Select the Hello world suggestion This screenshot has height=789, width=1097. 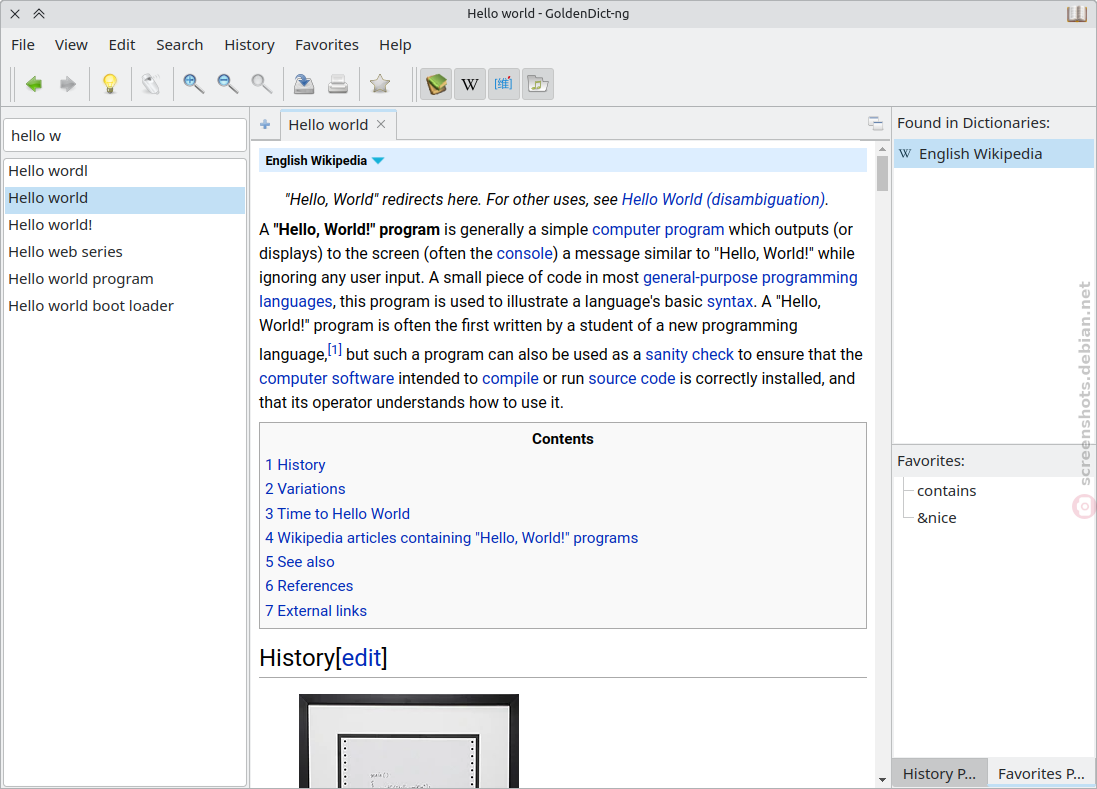tap(125, 198)
